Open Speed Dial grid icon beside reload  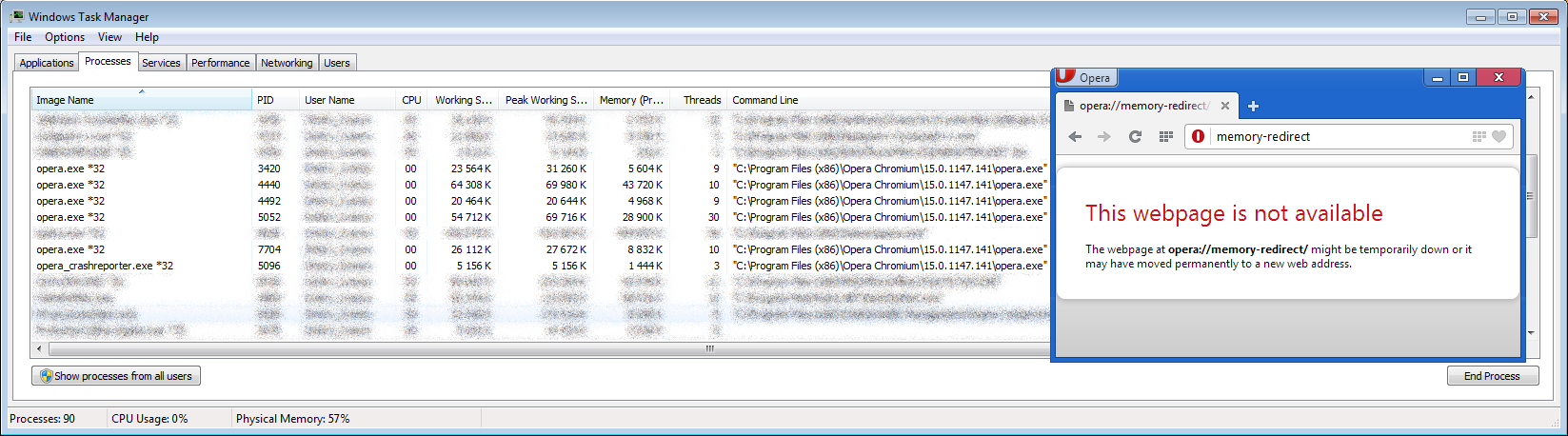point(1165,137)
